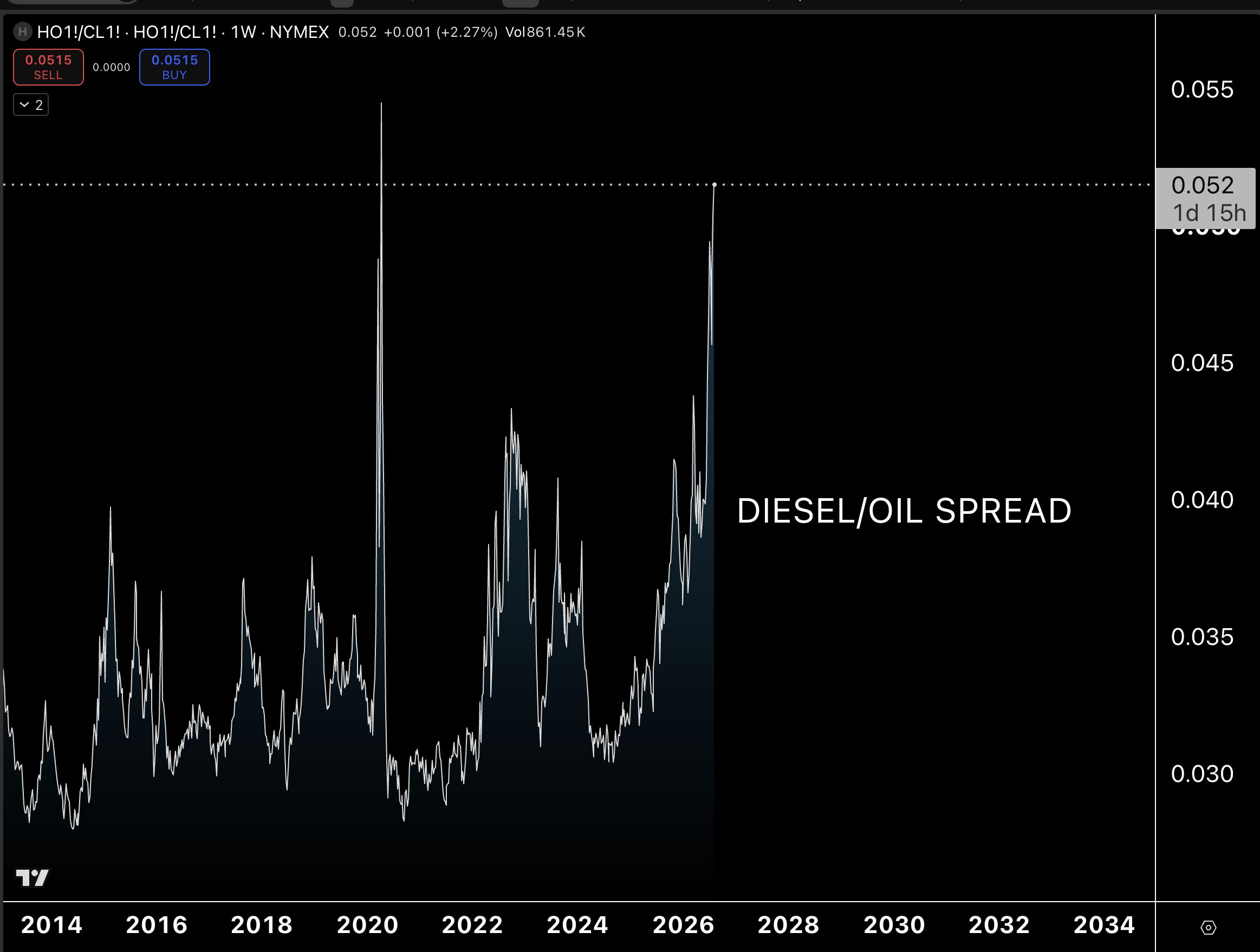1260x952 pixels.
Task: Click the SELL button at 0.0515
Action: [48, 67]
